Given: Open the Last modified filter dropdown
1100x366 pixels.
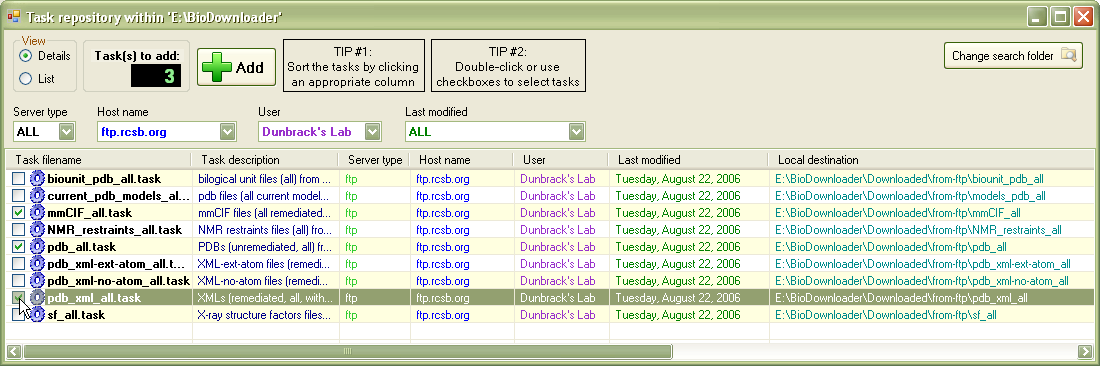Looking at the screenshot, I should pos(577,131).
